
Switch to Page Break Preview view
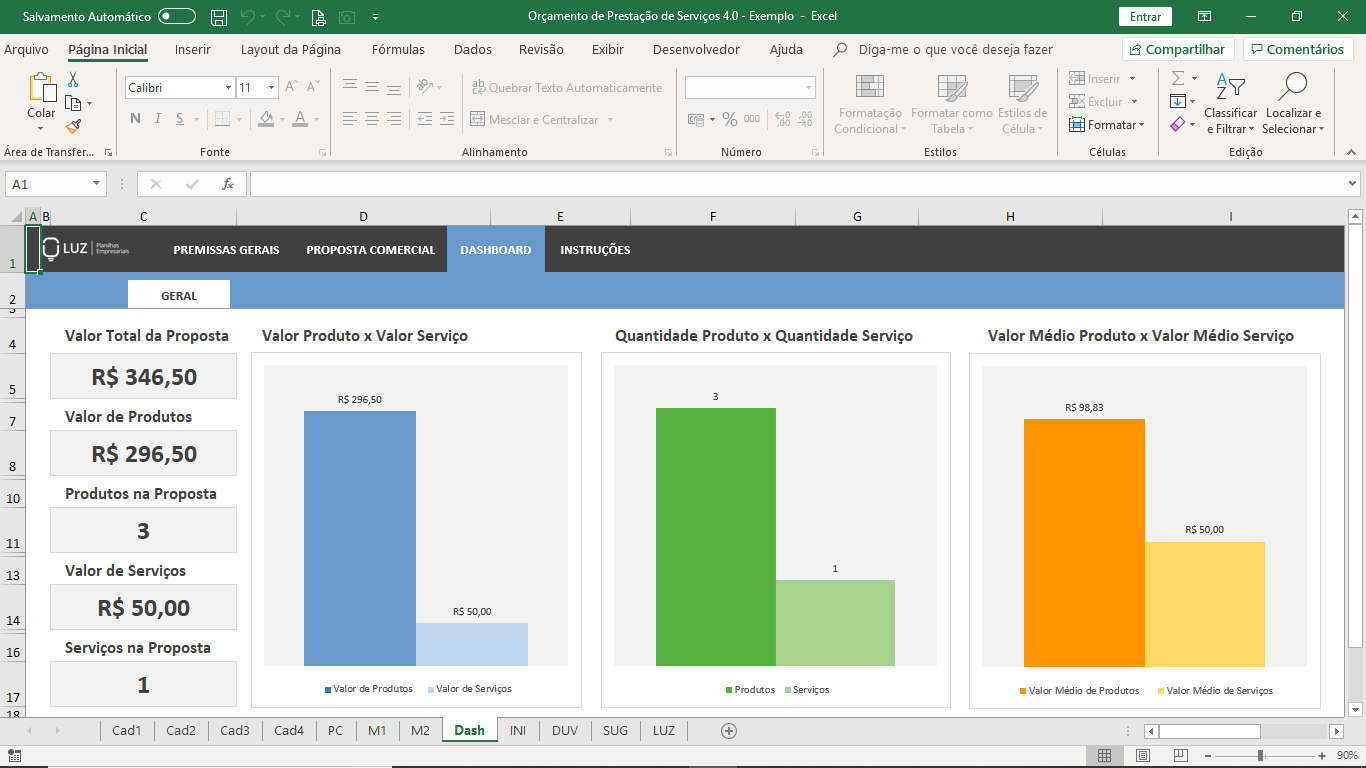pyautogui.click(x=1182, y=755)
